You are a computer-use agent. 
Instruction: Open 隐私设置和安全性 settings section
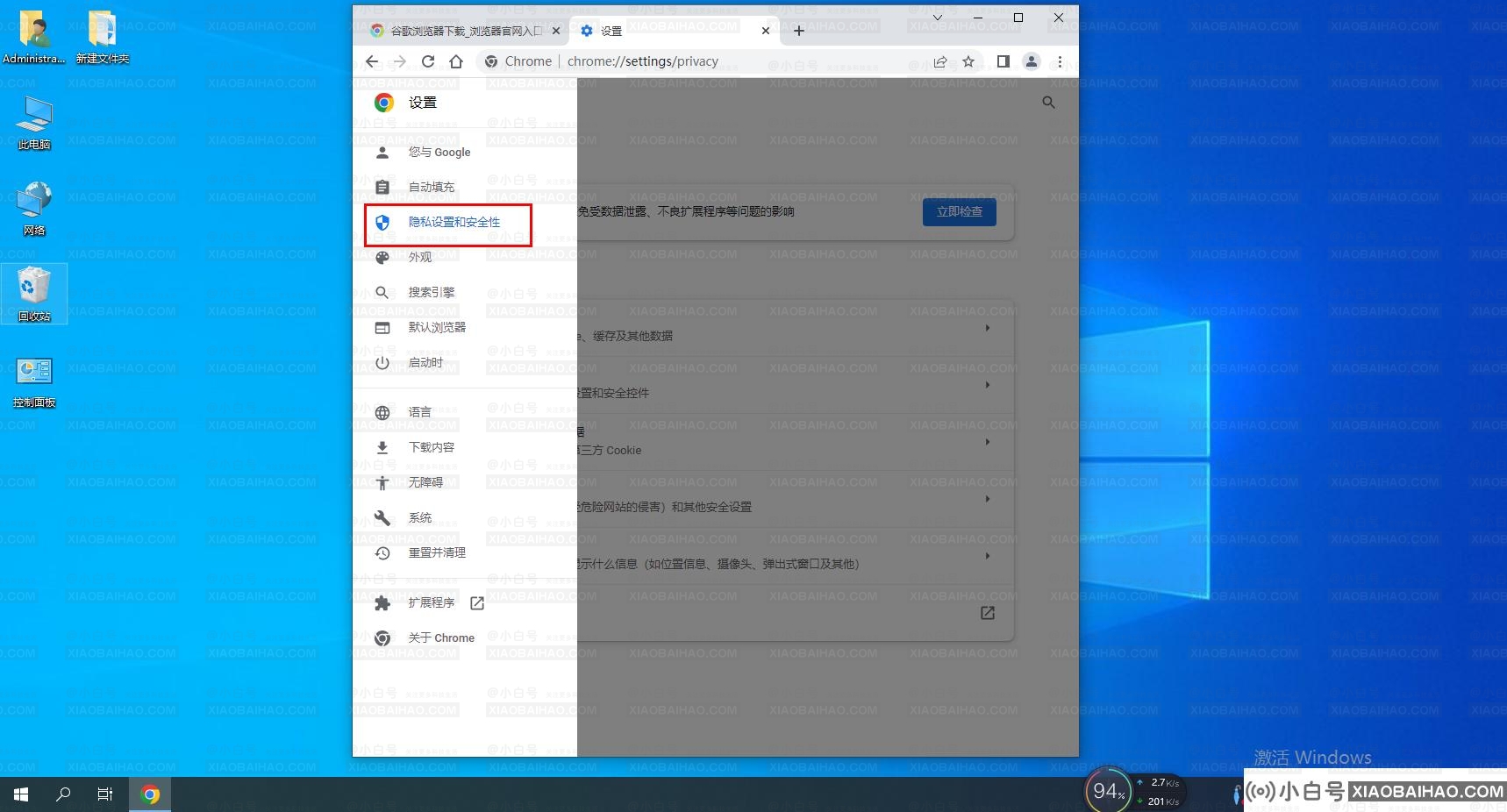tap(454, 222)
